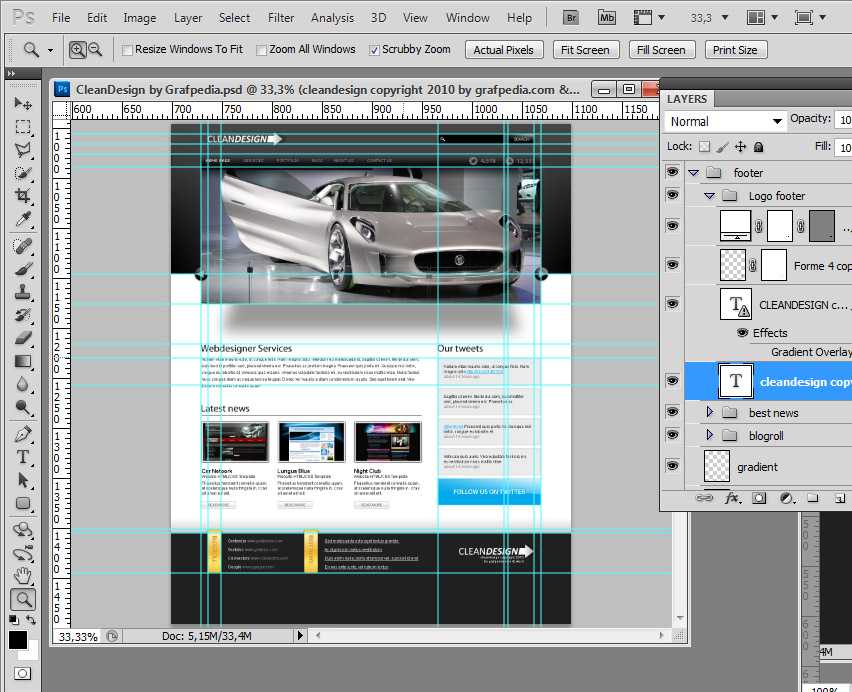Open the File menu
This screenshot has height=692, width=852.
[61, 18]
